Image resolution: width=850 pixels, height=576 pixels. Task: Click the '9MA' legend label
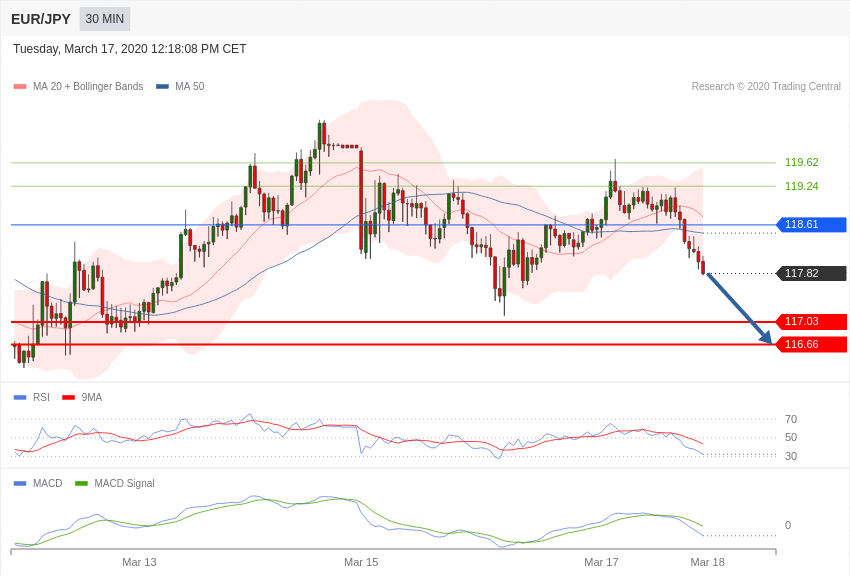[92, 397]
